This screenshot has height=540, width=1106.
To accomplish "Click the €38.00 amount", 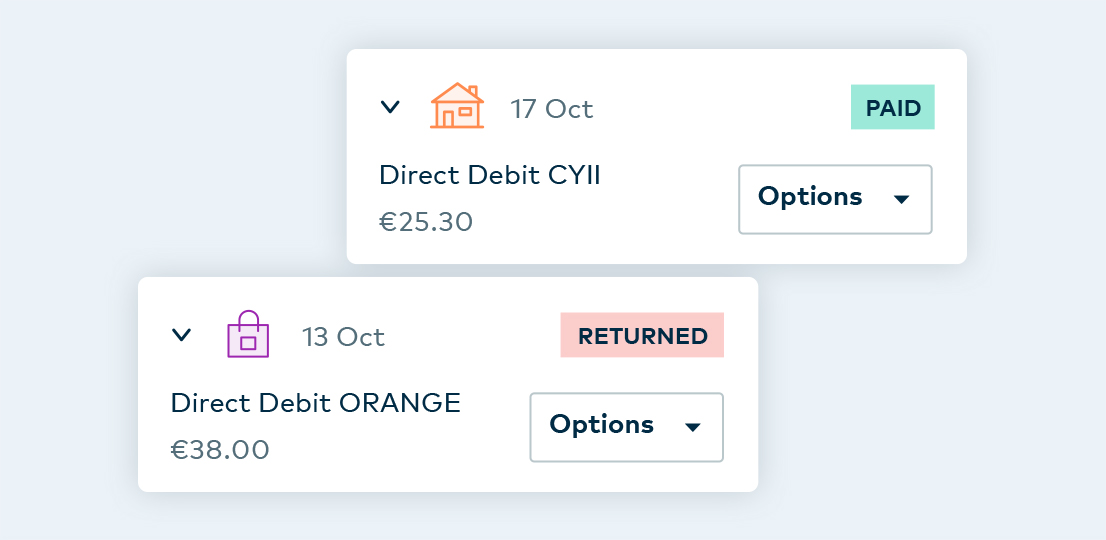I will click(x=220, y=450).
